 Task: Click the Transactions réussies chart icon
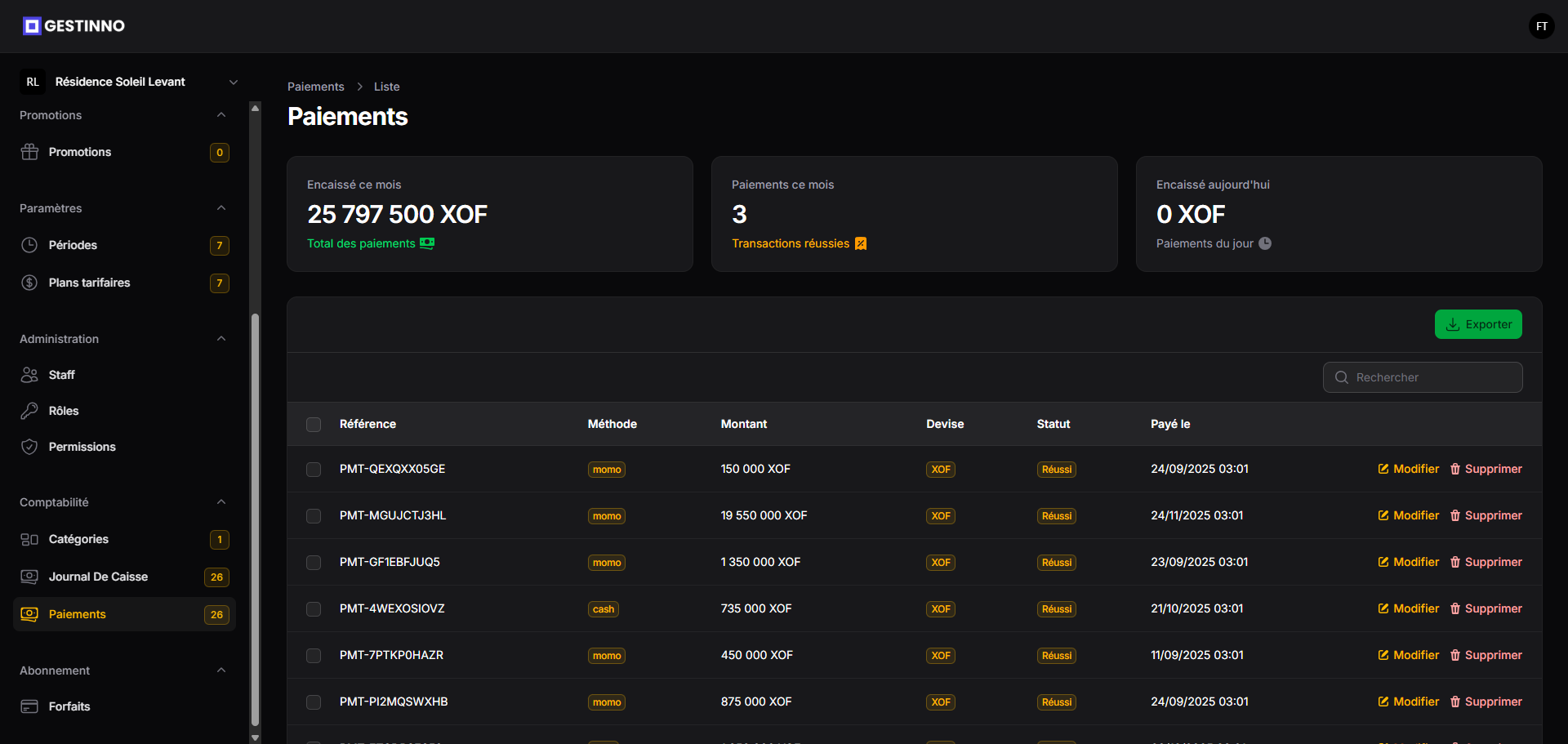point(861,243)
